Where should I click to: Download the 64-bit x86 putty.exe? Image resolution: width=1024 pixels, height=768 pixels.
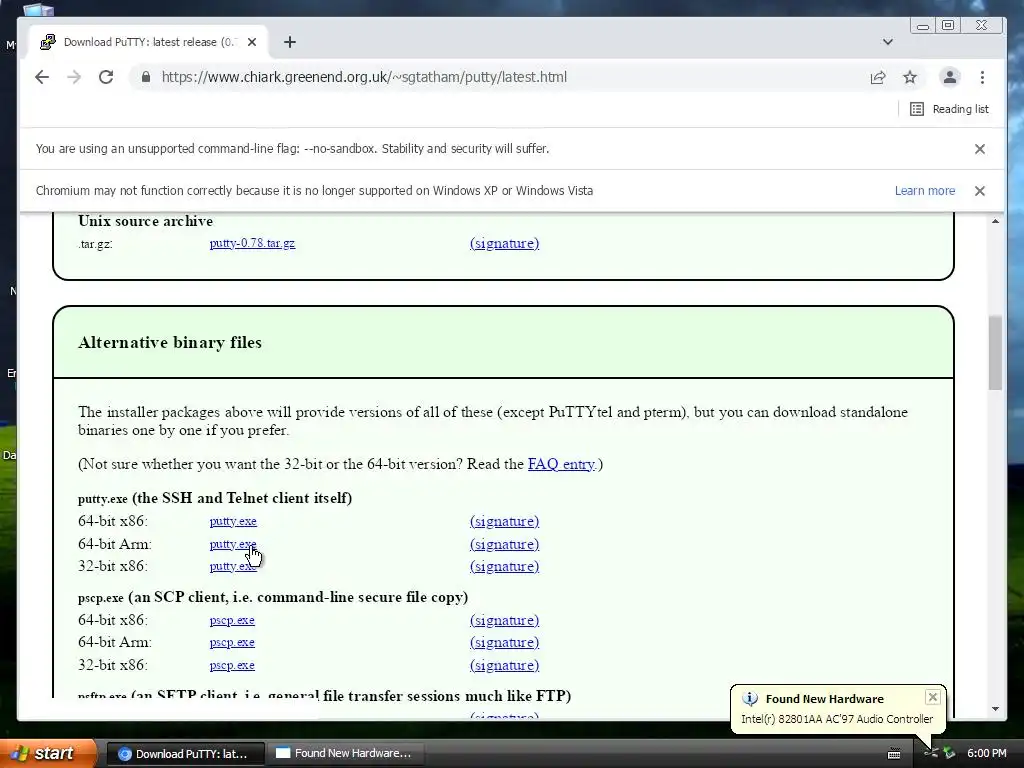[233, 521]
